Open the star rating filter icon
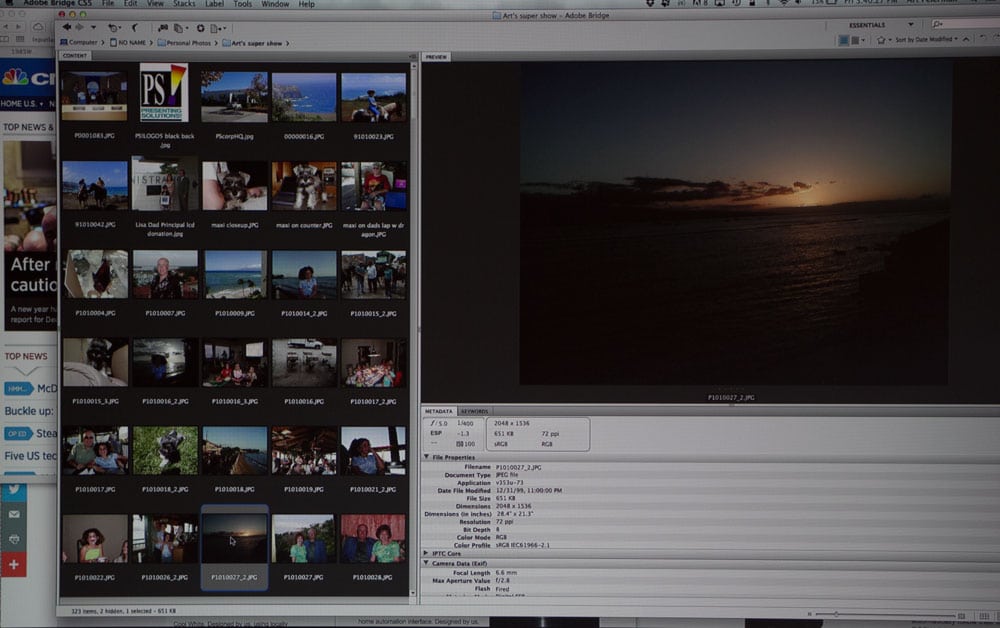The image size is (1000, 628). 883,40
